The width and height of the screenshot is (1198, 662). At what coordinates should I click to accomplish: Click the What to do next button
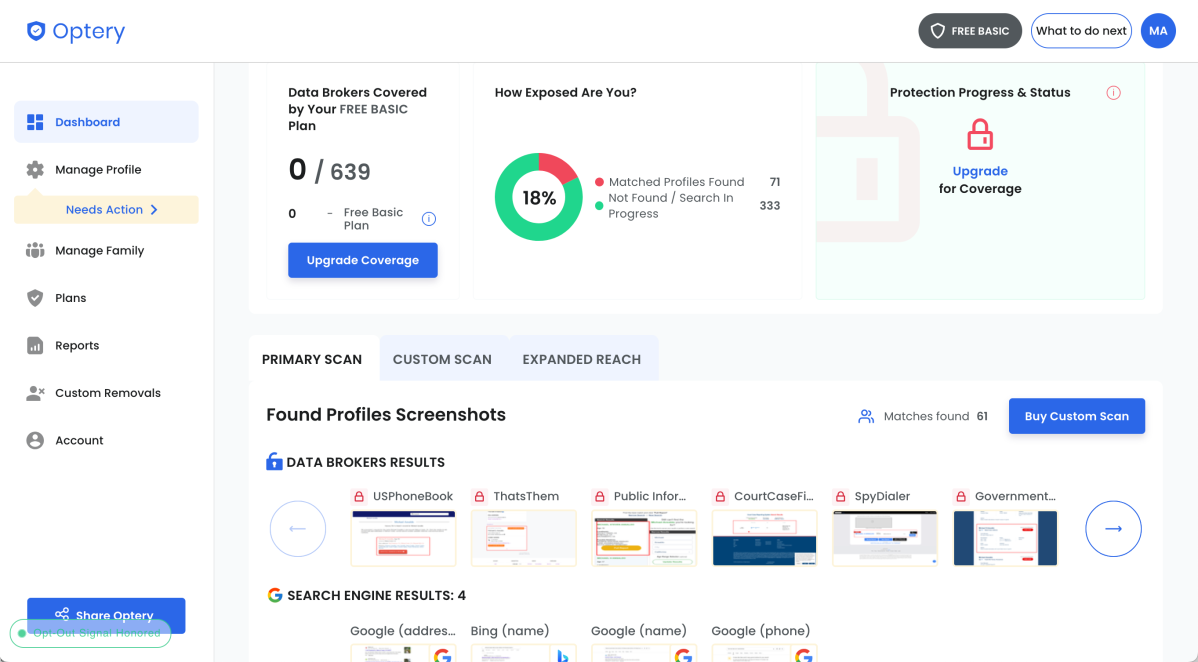click(x=1081, y=31)
